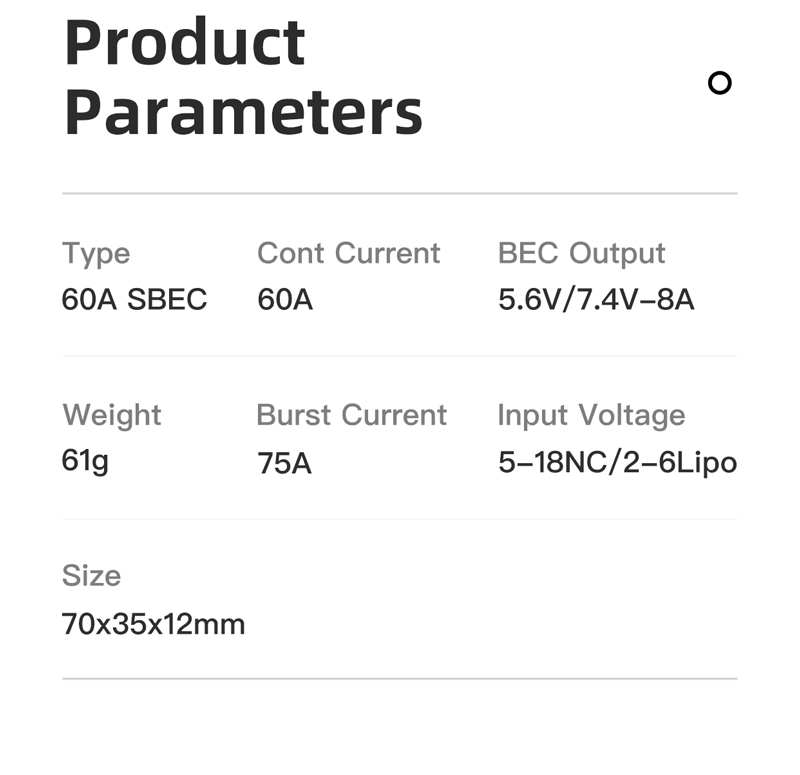
Task: Select the 61g weight value
Action: click(x=85, y=462)
